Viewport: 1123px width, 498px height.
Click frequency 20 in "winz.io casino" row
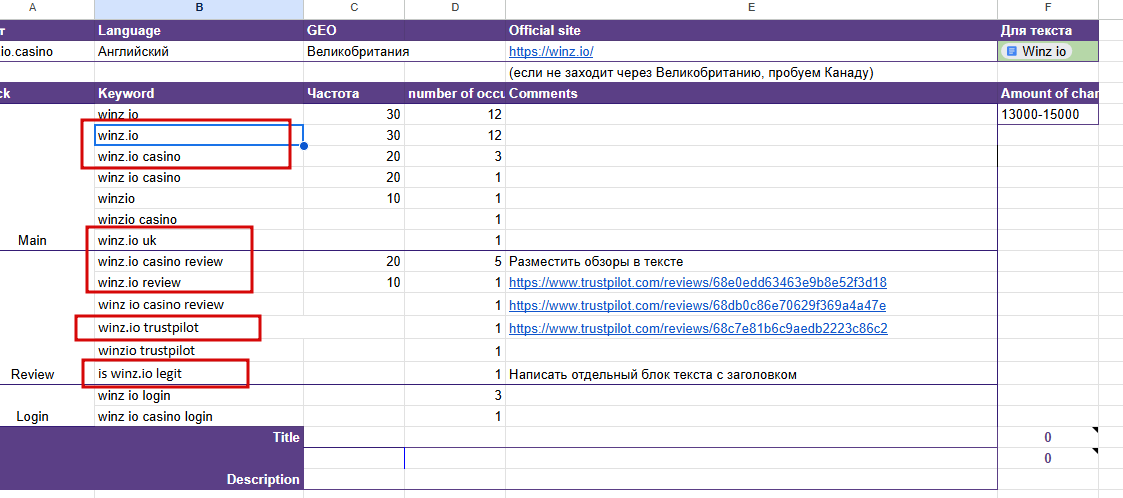[354, 156]
